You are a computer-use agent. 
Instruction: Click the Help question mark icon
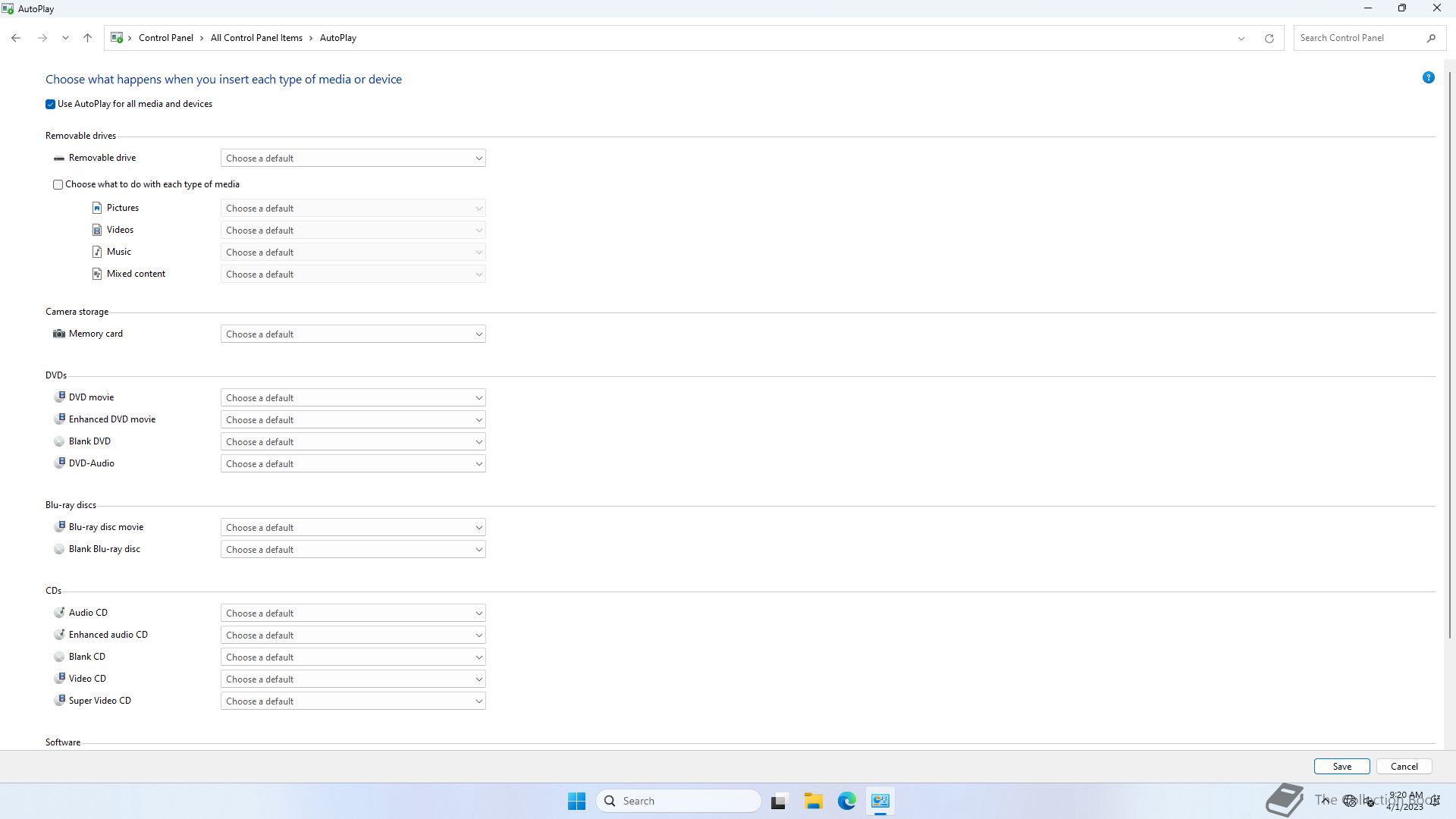coord(1428,77)
